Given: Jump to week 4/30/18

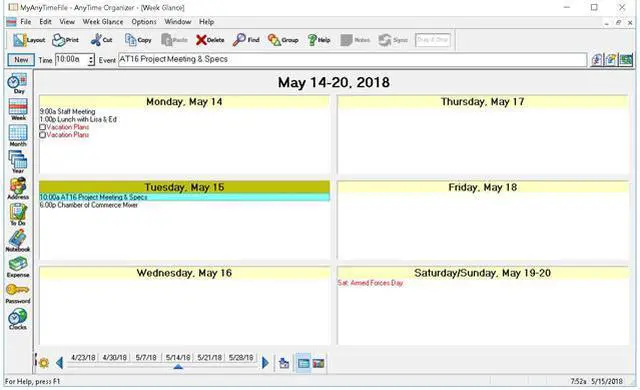Looking at the screenshot, I should [x=115, y=358].
